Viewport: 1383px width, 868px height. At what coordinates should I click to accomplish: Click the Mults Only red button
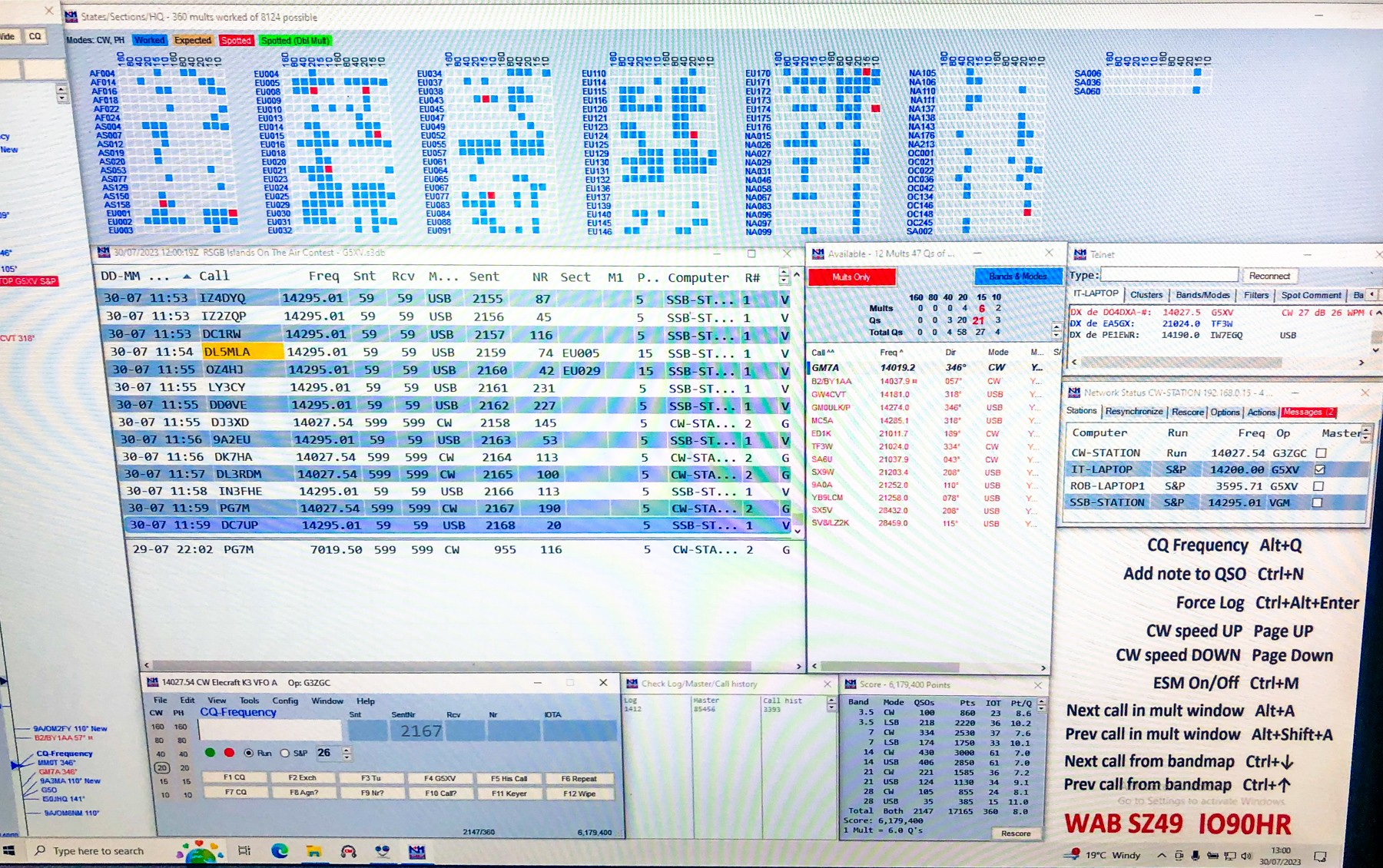(851, 277)
